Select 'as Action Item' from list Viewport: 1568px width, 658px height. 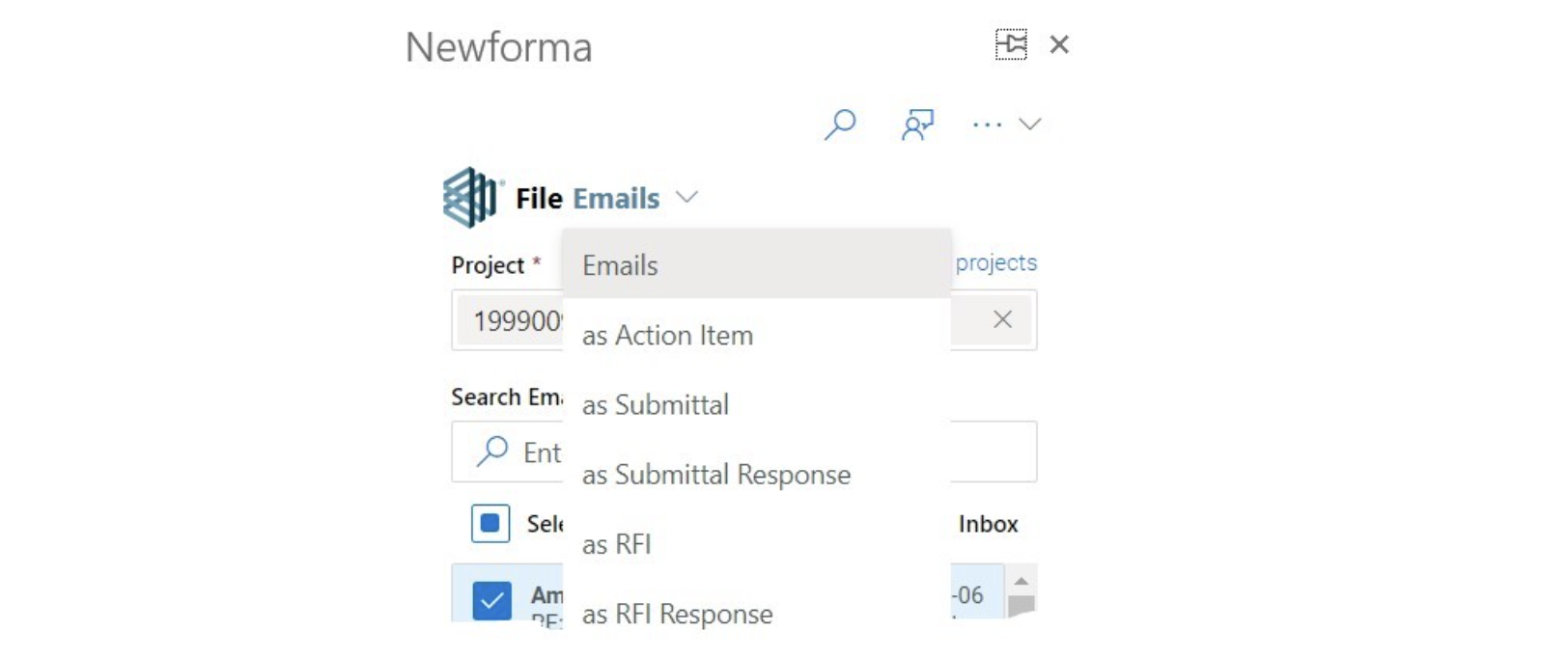[667, 335]
